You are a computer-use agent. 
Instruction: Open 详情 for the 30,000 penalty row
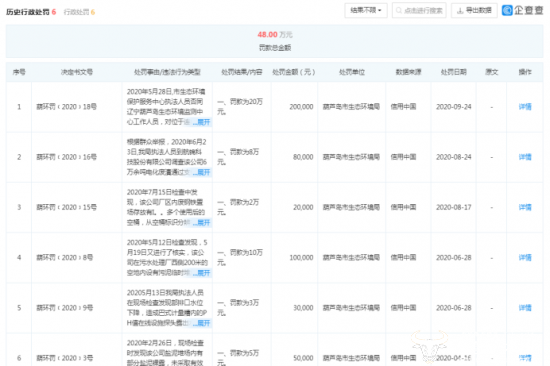coord(525,308)
